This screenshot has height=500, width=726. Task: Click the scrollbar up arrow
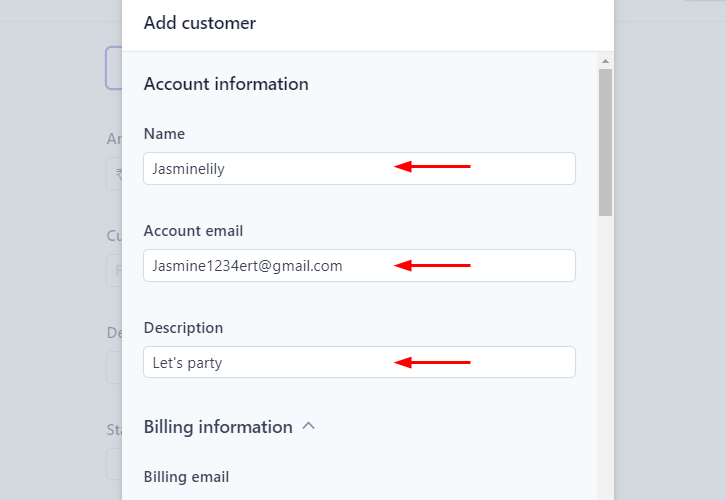tap(605, 62)
